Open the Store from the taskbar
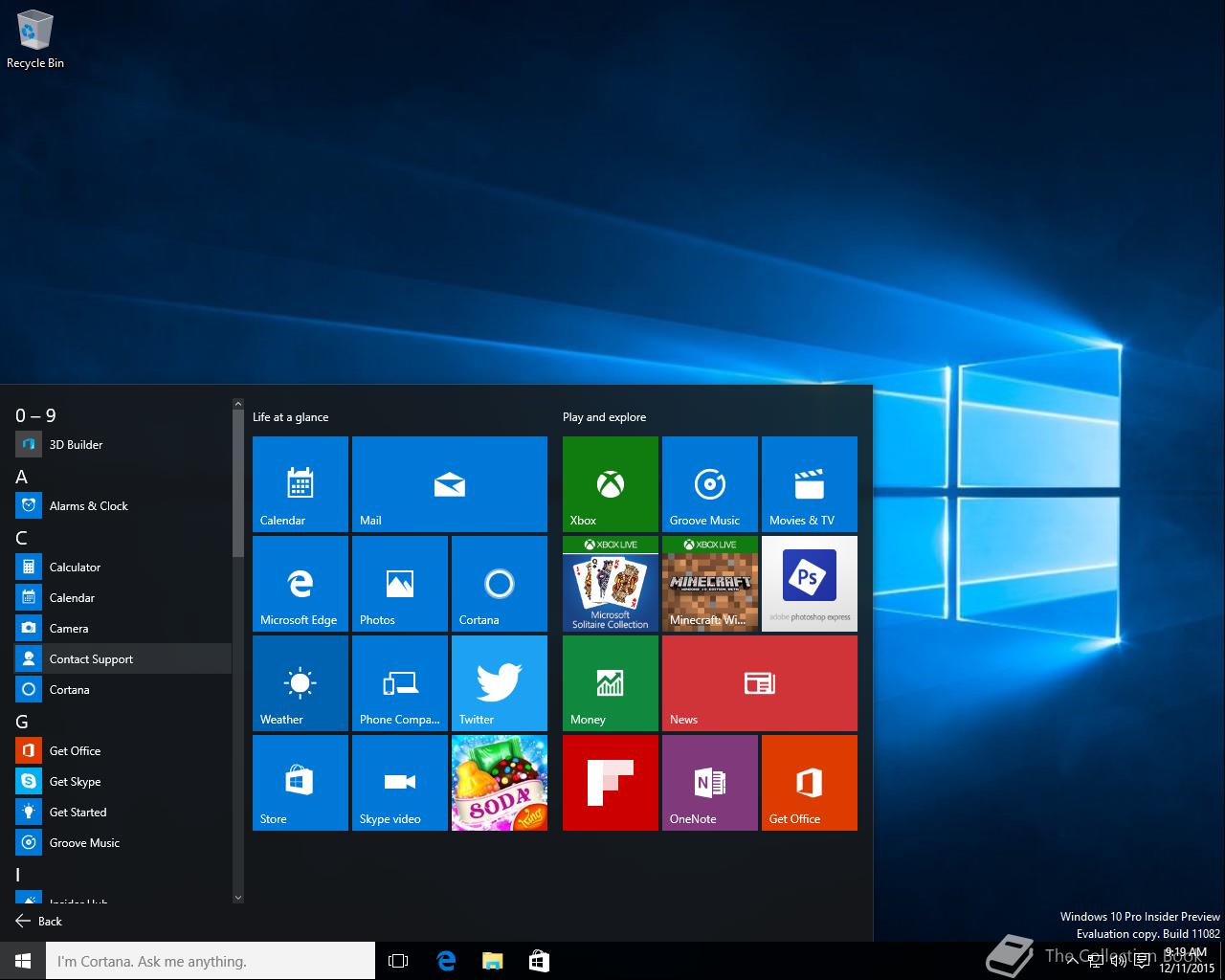 coord(539,961)
